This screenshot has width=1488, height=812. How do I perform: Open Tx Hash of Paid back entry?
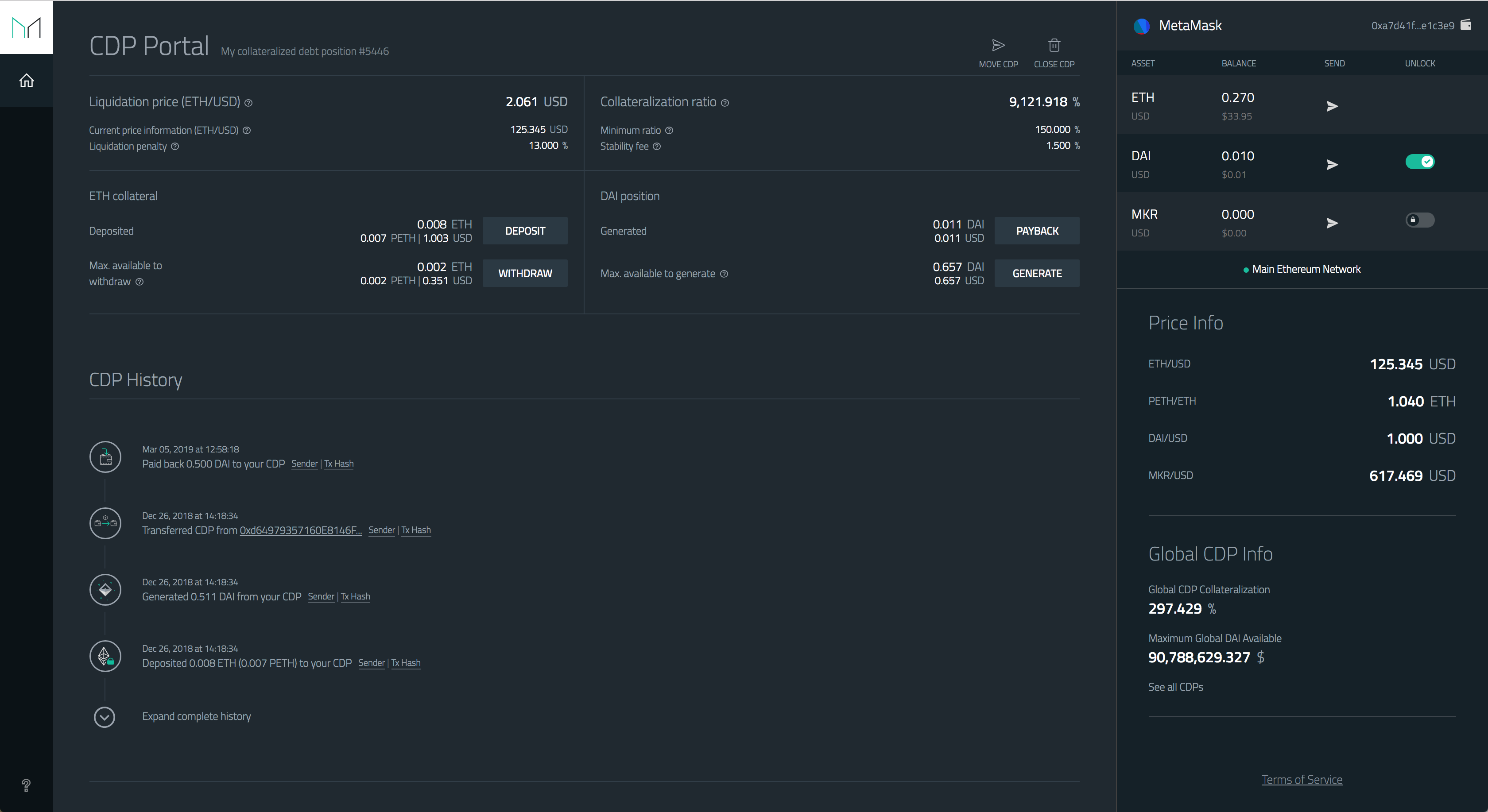pyautogui.click(x=339, y=464)
